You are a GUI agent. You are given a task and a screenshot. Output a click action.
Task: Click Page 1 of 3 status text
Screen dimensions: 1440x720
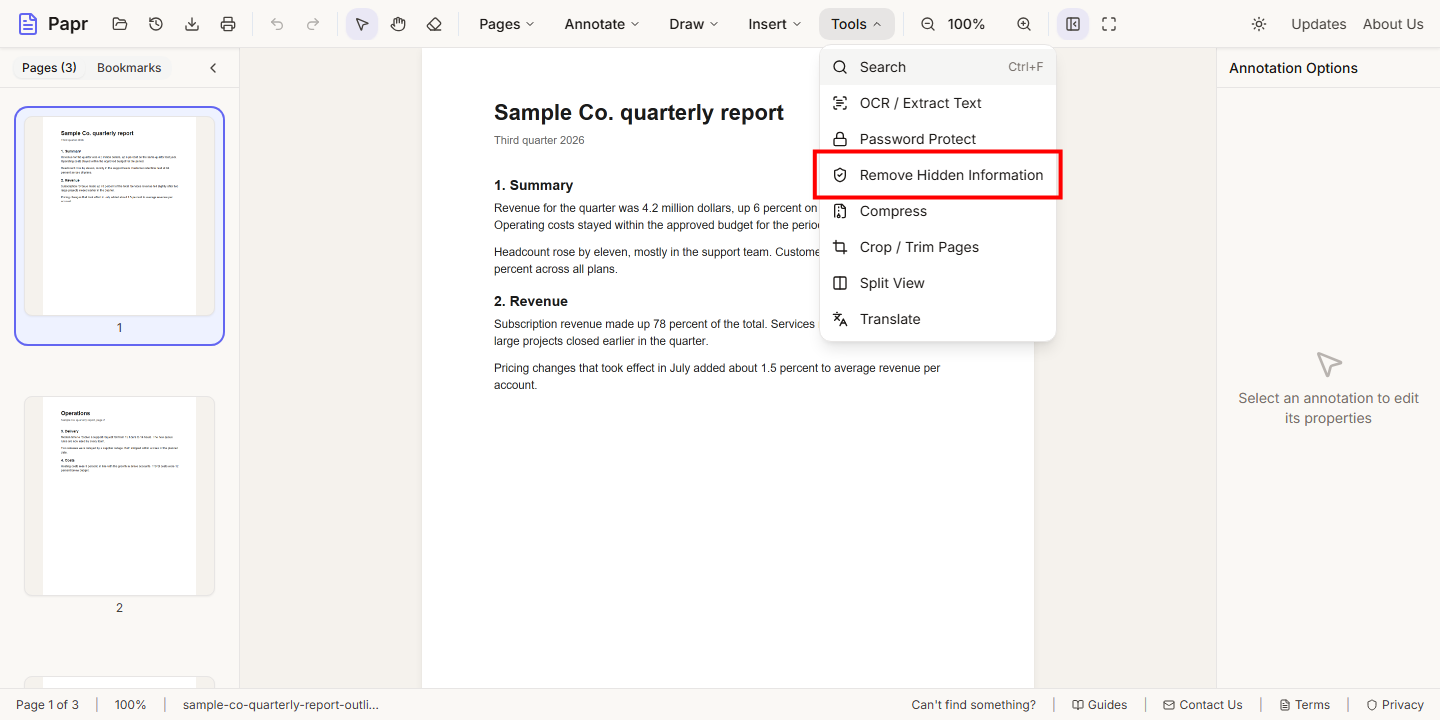coord(47,705)
